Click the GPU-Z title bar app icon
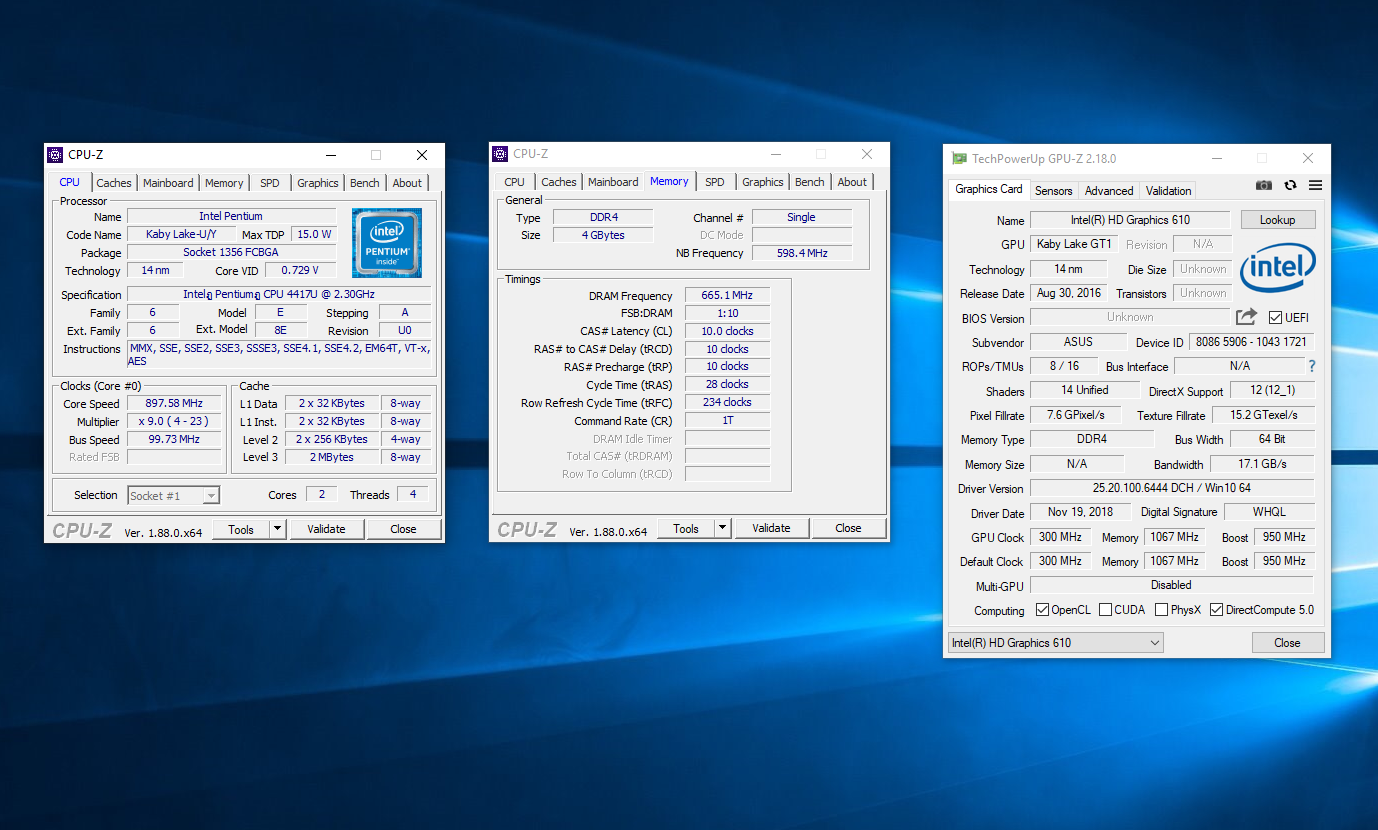This screenshot has width=1378, height=830. [x=959, y=158]
